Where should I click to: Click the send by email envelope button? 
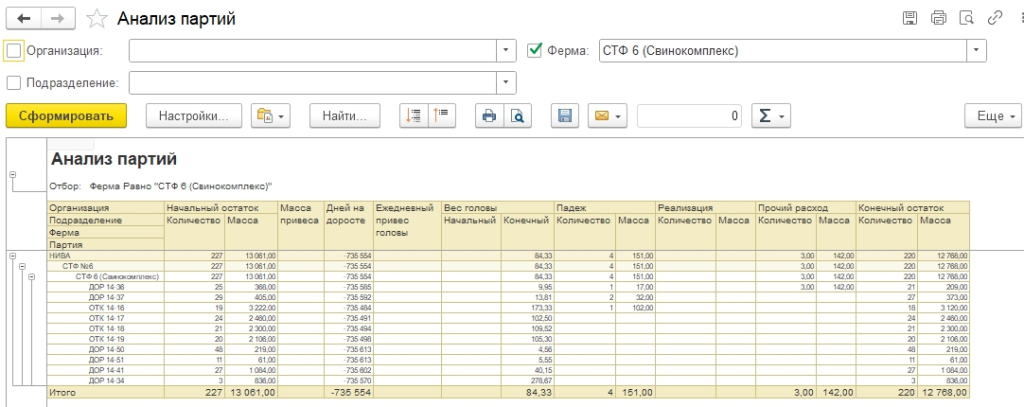[607, 116]
